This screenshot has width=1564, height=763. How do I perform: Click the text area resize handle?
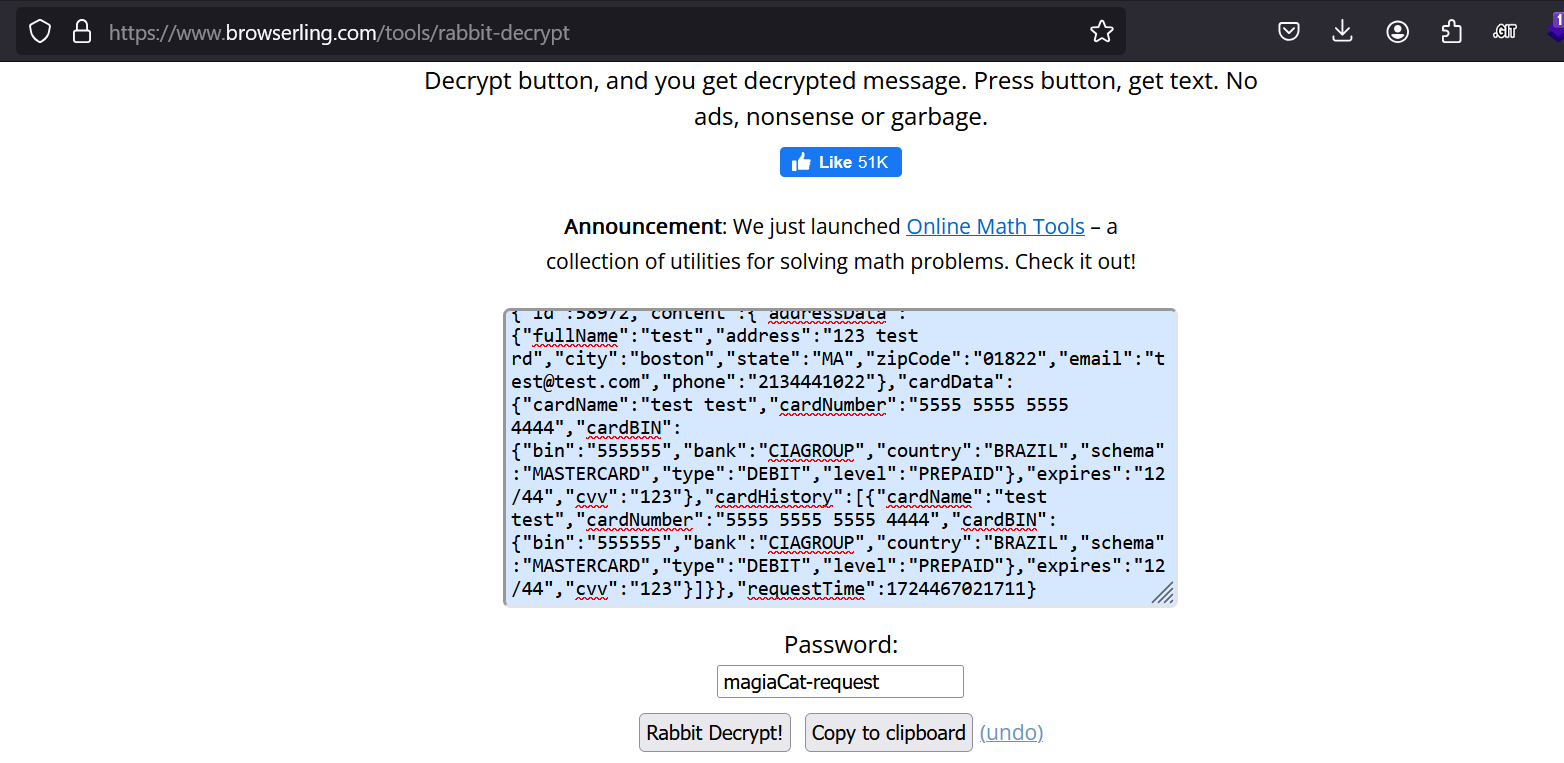[x=1162, y=593]
